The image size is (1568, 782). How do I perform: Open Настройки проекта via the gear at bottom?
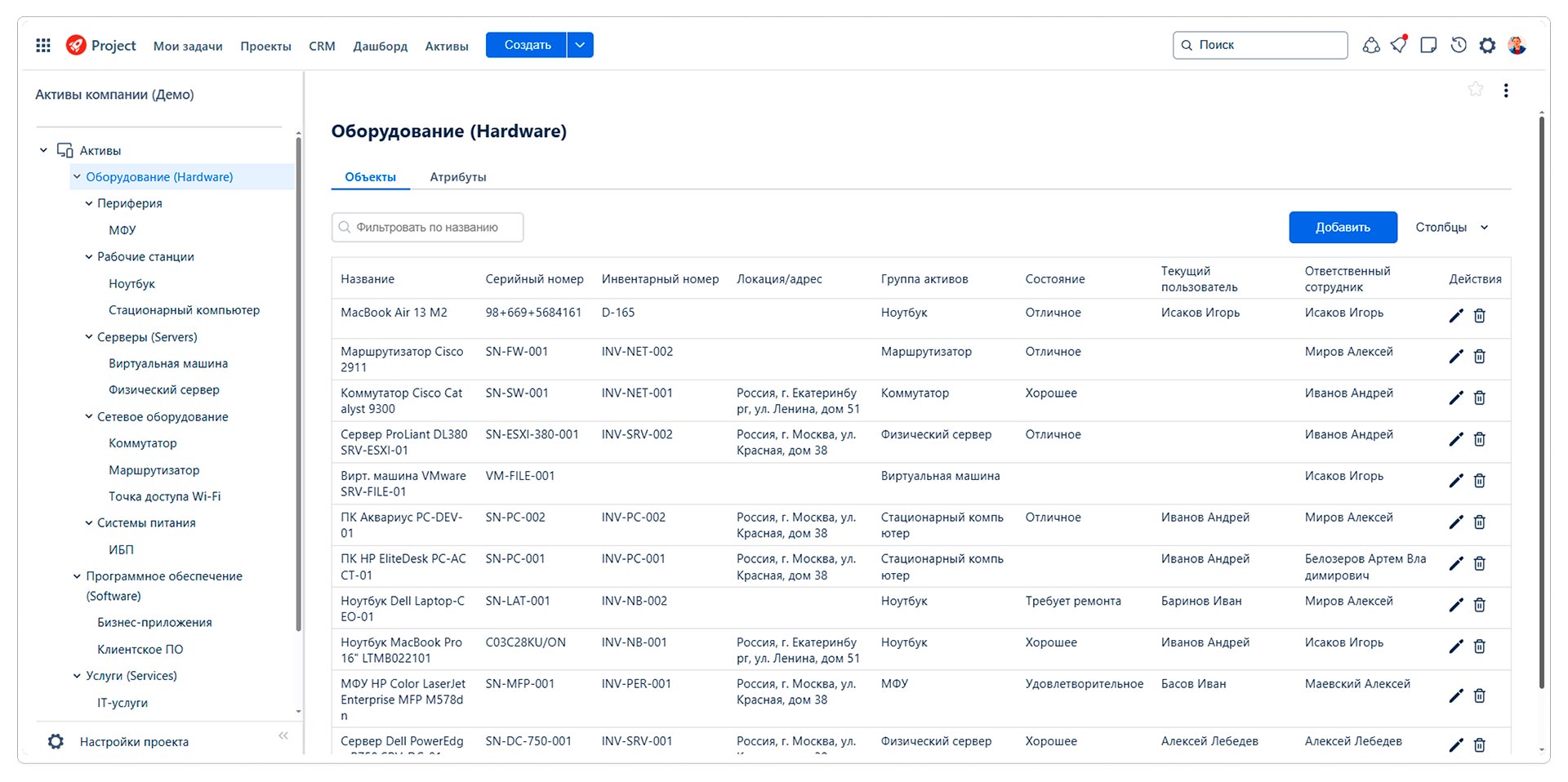coord(55,741)
